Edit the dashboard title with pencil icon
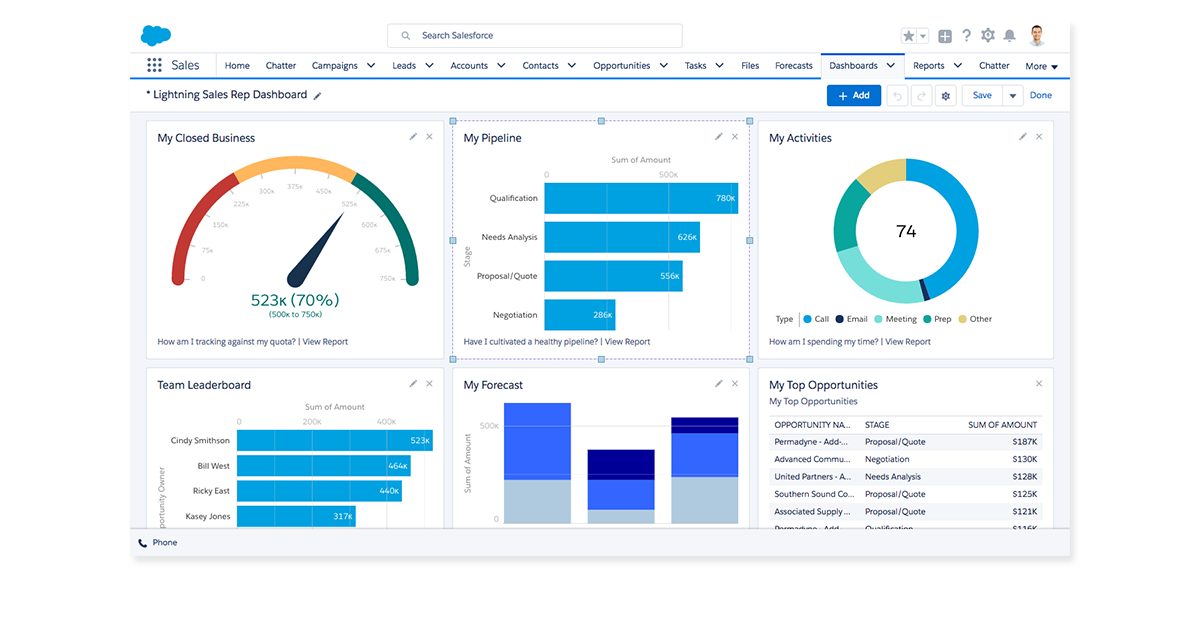Viewport: 1200px width, 640px height. 318,96
